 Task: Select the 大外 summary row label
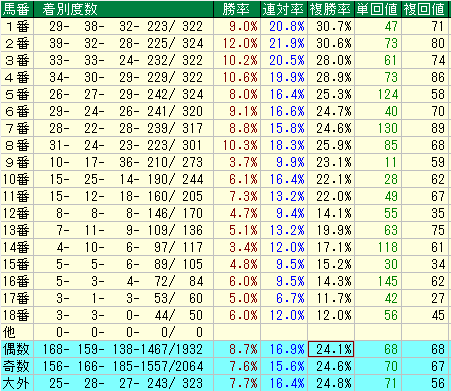click(x=17, y=383)
